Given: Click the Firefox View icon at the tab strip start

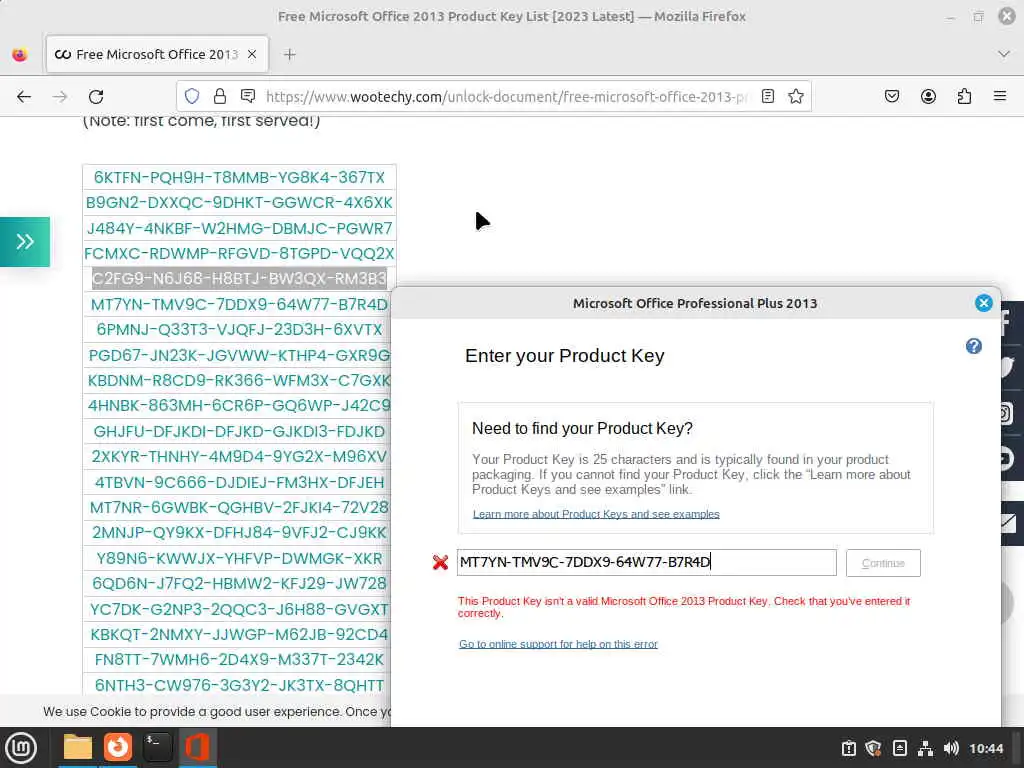Looking at the screenshot, I should click(x=20, y=55).
